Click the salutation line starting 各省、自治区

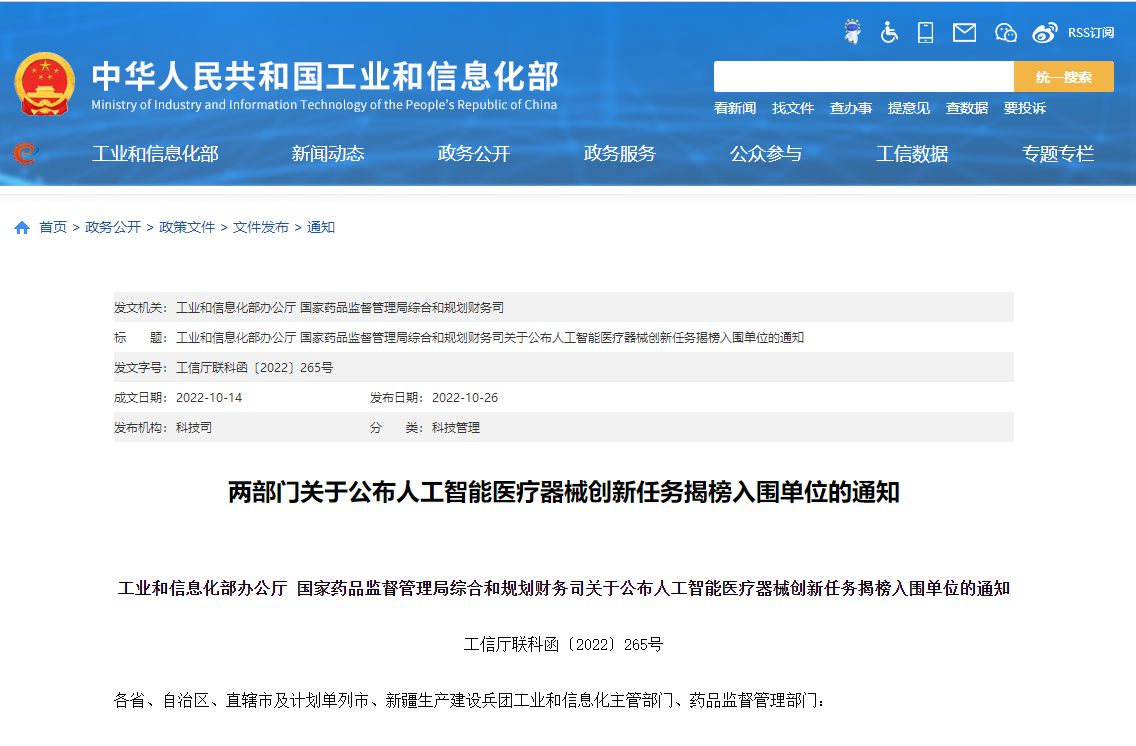point(469,700)
